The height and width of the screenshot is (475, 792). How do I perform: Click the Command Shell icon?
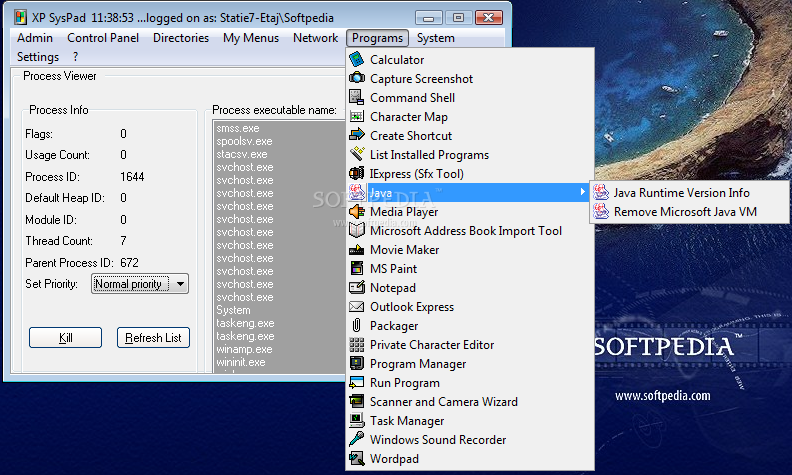pyautogui.click(x=357, y=98)
